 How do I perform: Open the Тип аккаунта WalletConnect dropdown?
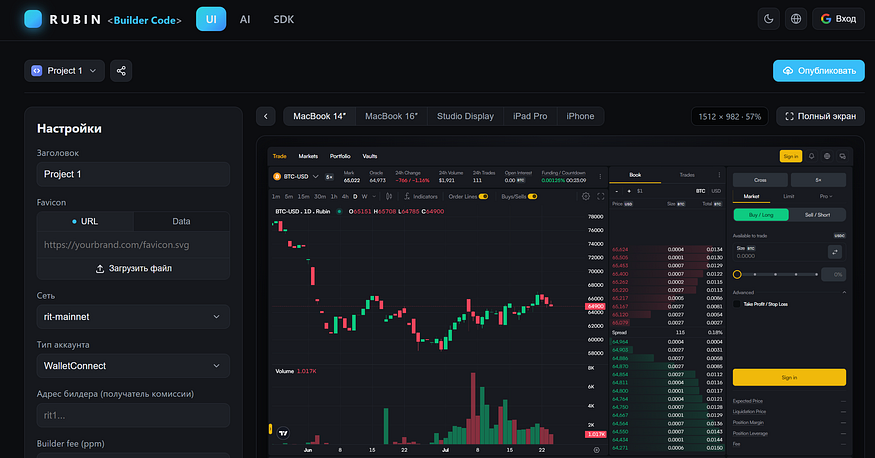133,366
